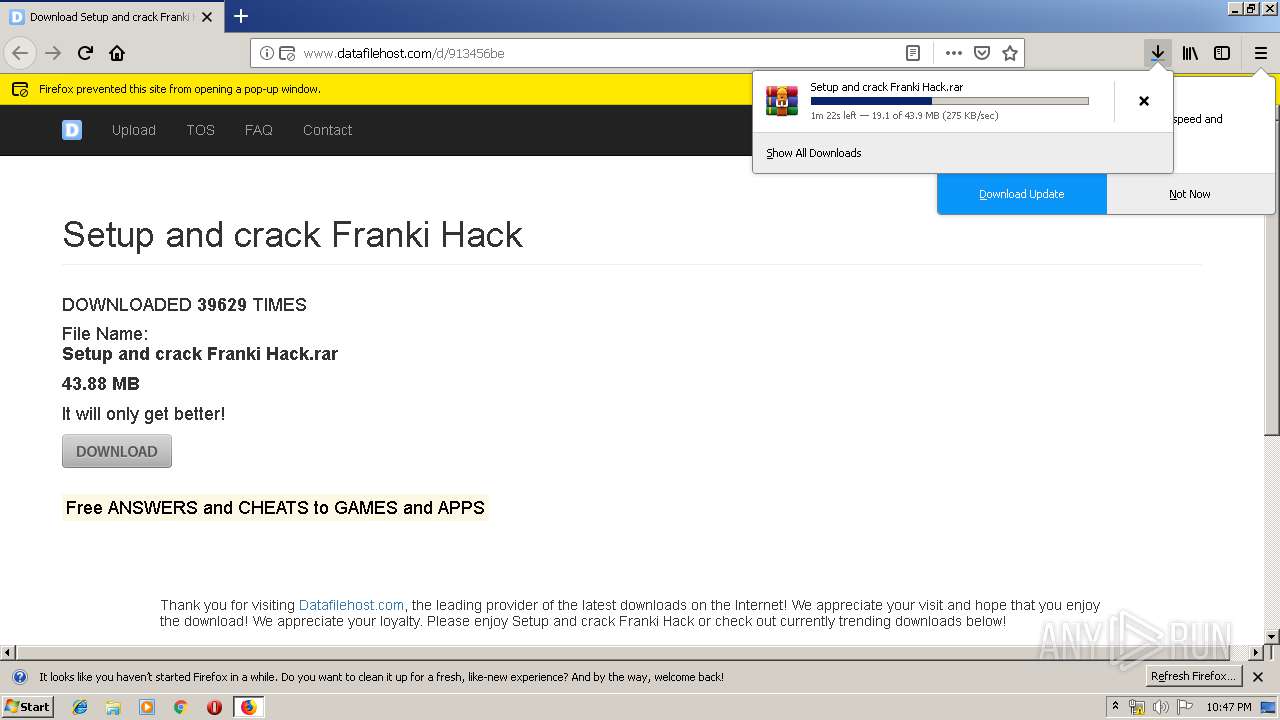
Task: Cancel the Franki Hack.rar download
Action: (1144, 101)
